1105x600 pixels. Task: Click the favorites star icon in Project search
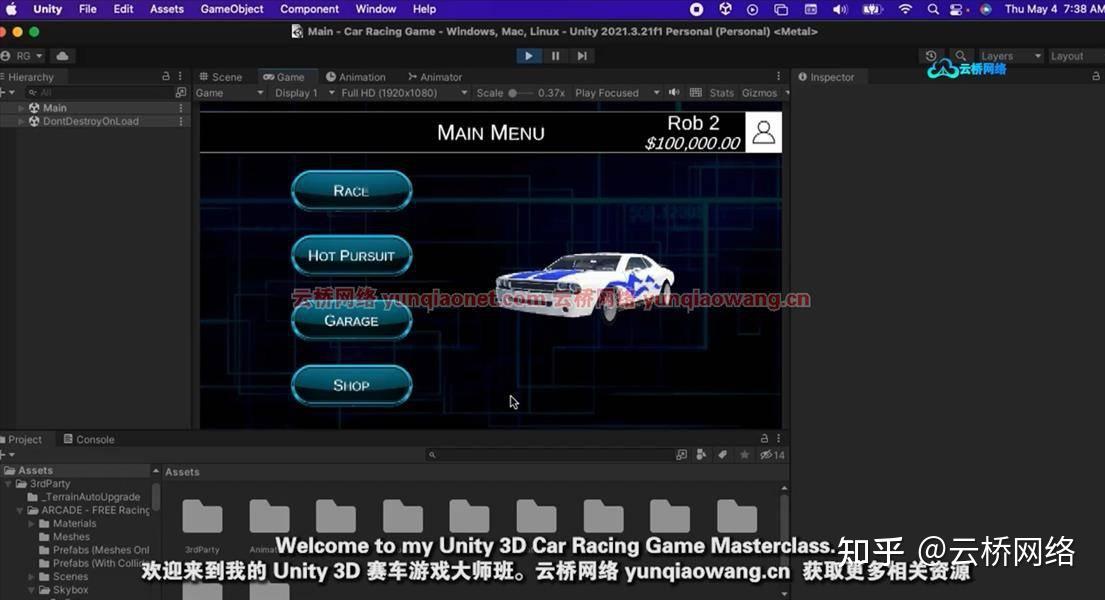pos(745,454)
